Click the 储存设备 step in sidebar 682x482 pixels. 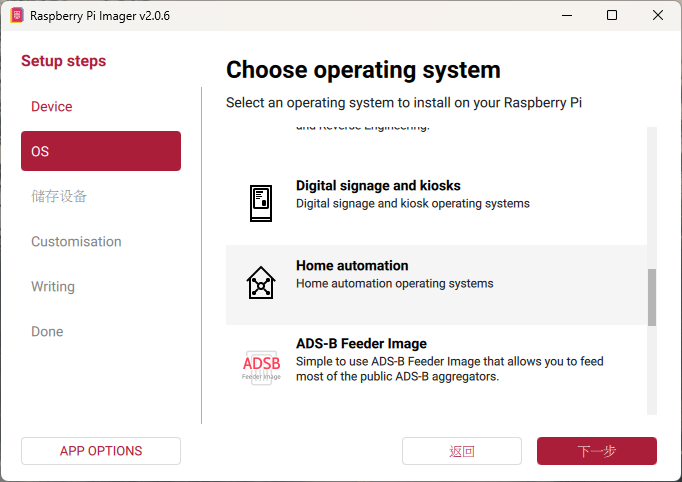59,196
